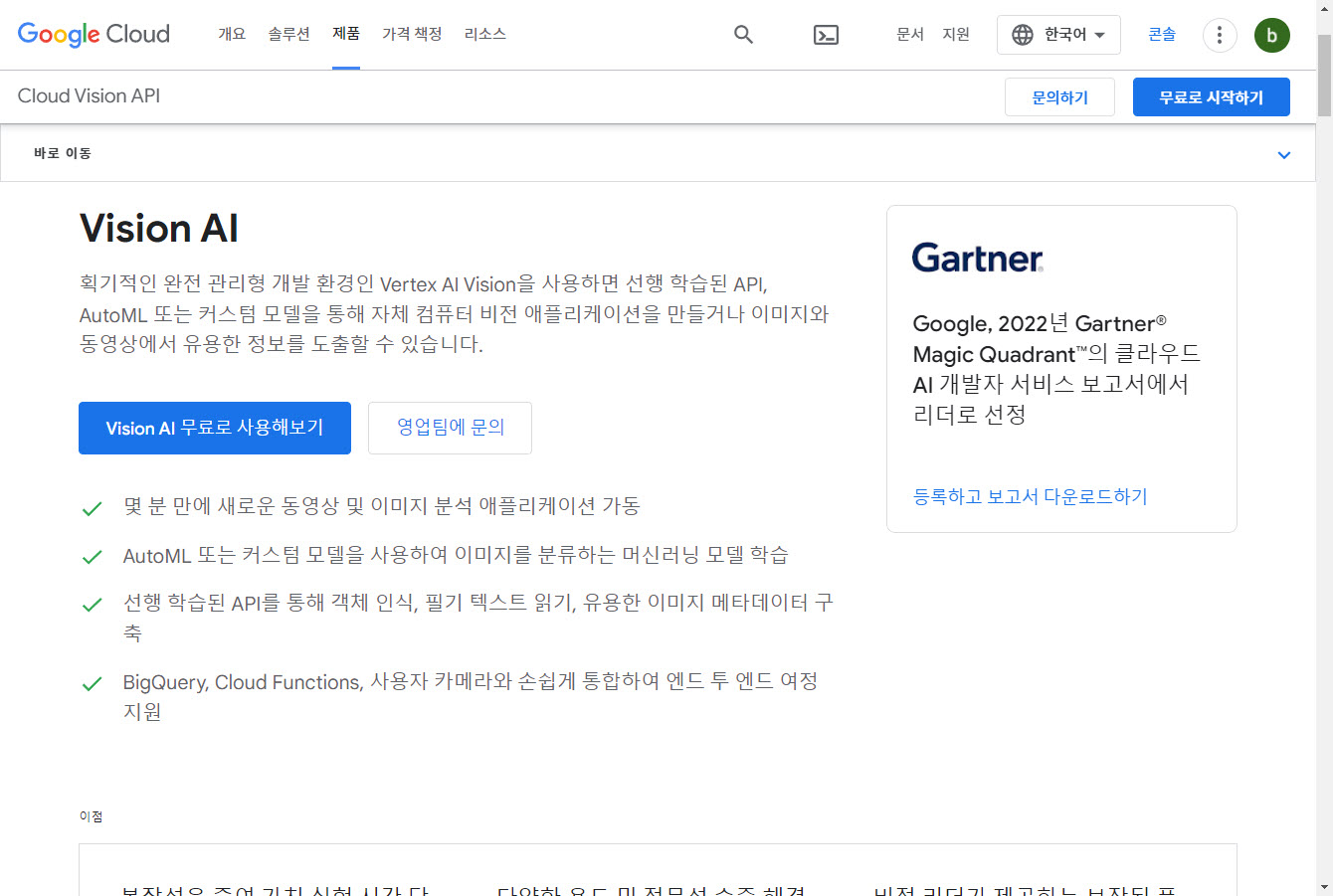The width and height of the screenshot is (1333, 896).
Task: Click text 'BigQuery, Cloud Functions'
Action: click(x=242, y=682)
